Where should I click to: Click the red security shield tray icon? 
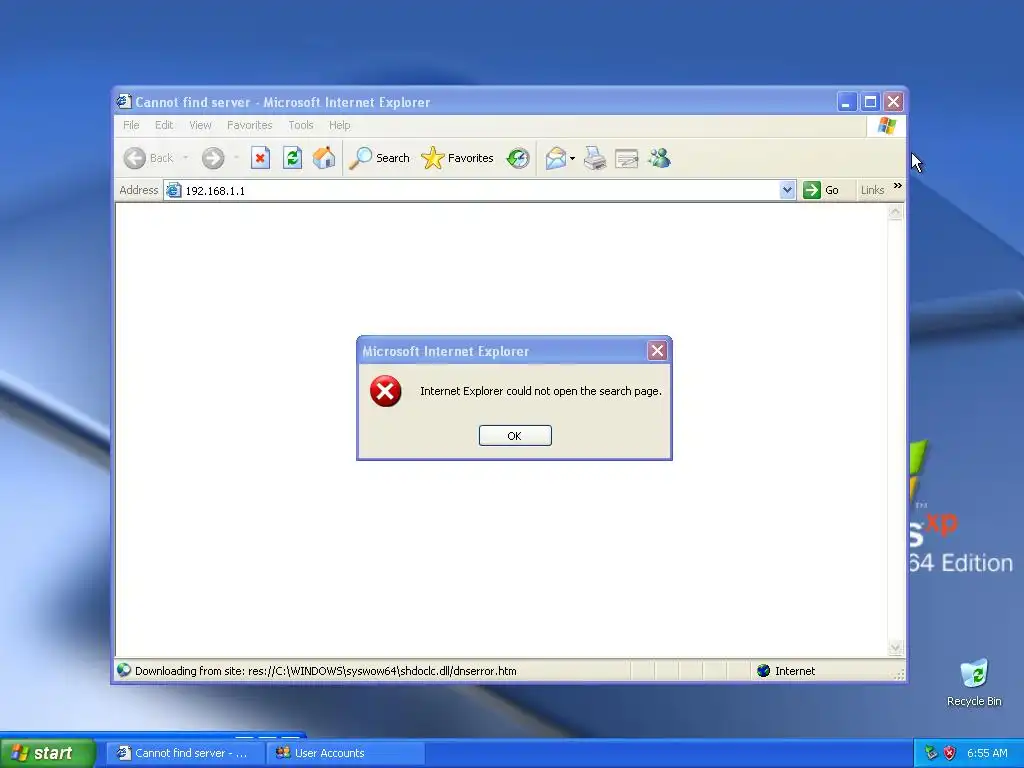tap(950, 753)
